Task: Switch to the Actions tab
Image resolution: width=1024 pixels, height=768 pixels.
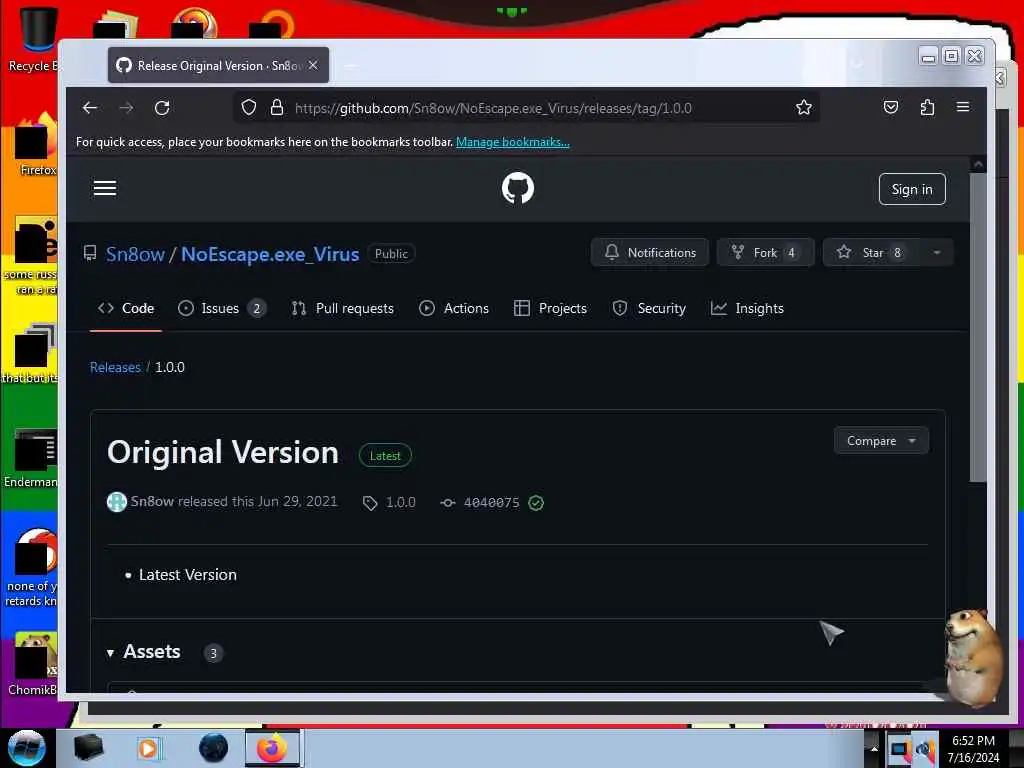Action: (x=454, y=308)
